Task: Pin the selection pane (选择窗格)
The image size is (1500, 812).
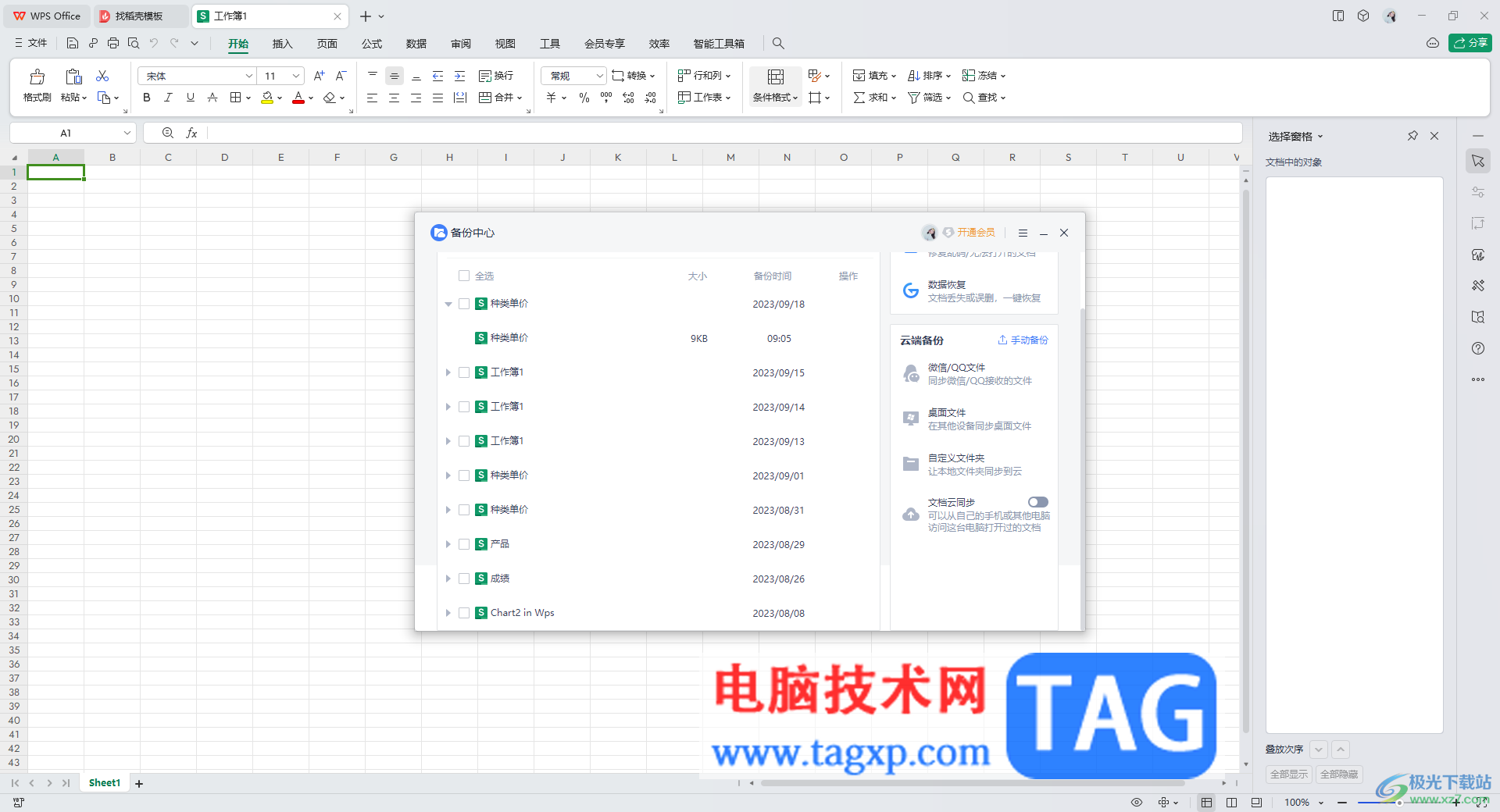Action: click(x=1412, y=136)
